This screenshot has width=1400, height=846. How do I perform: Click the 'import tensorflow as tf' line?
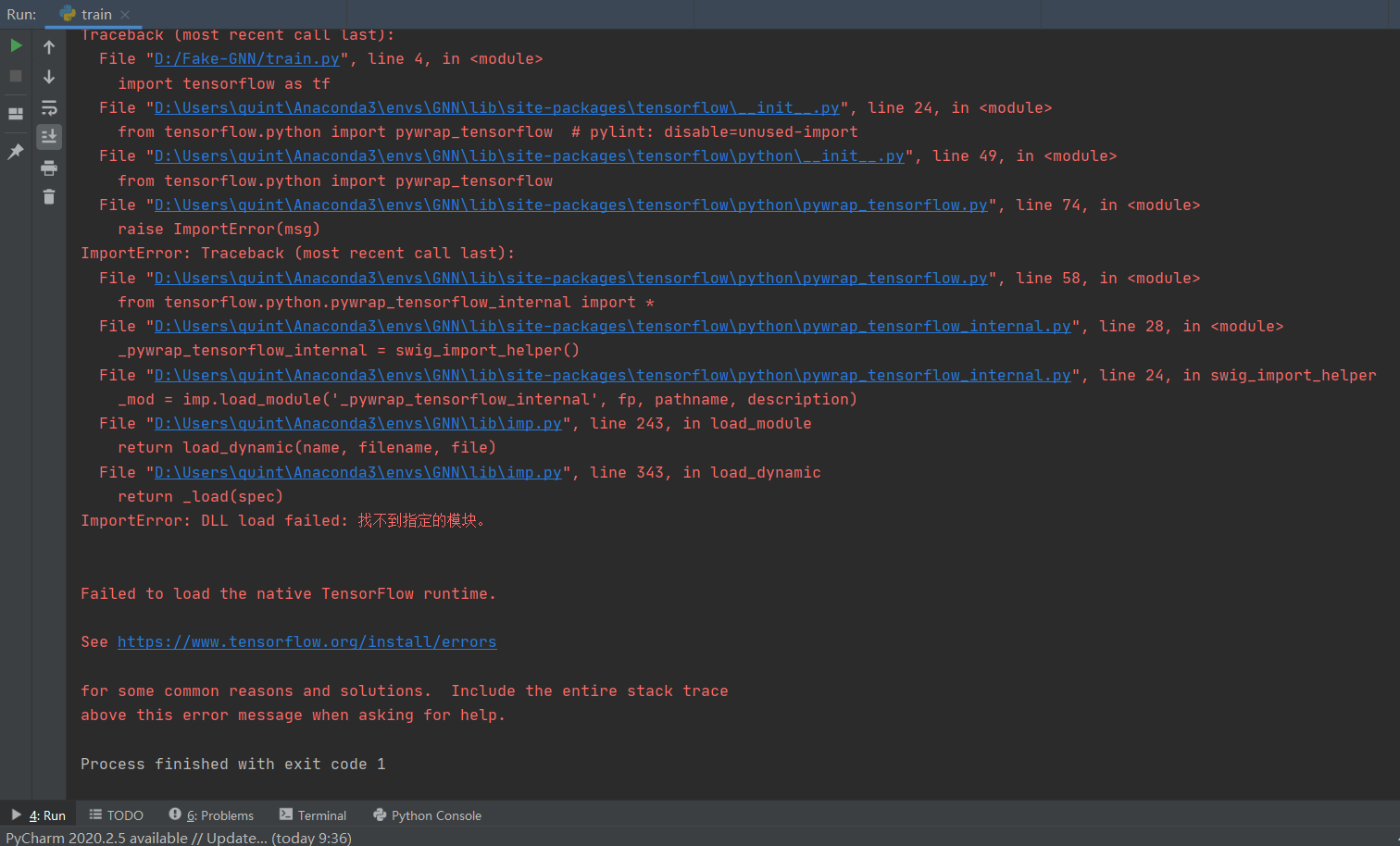click(x=224, y=83)
